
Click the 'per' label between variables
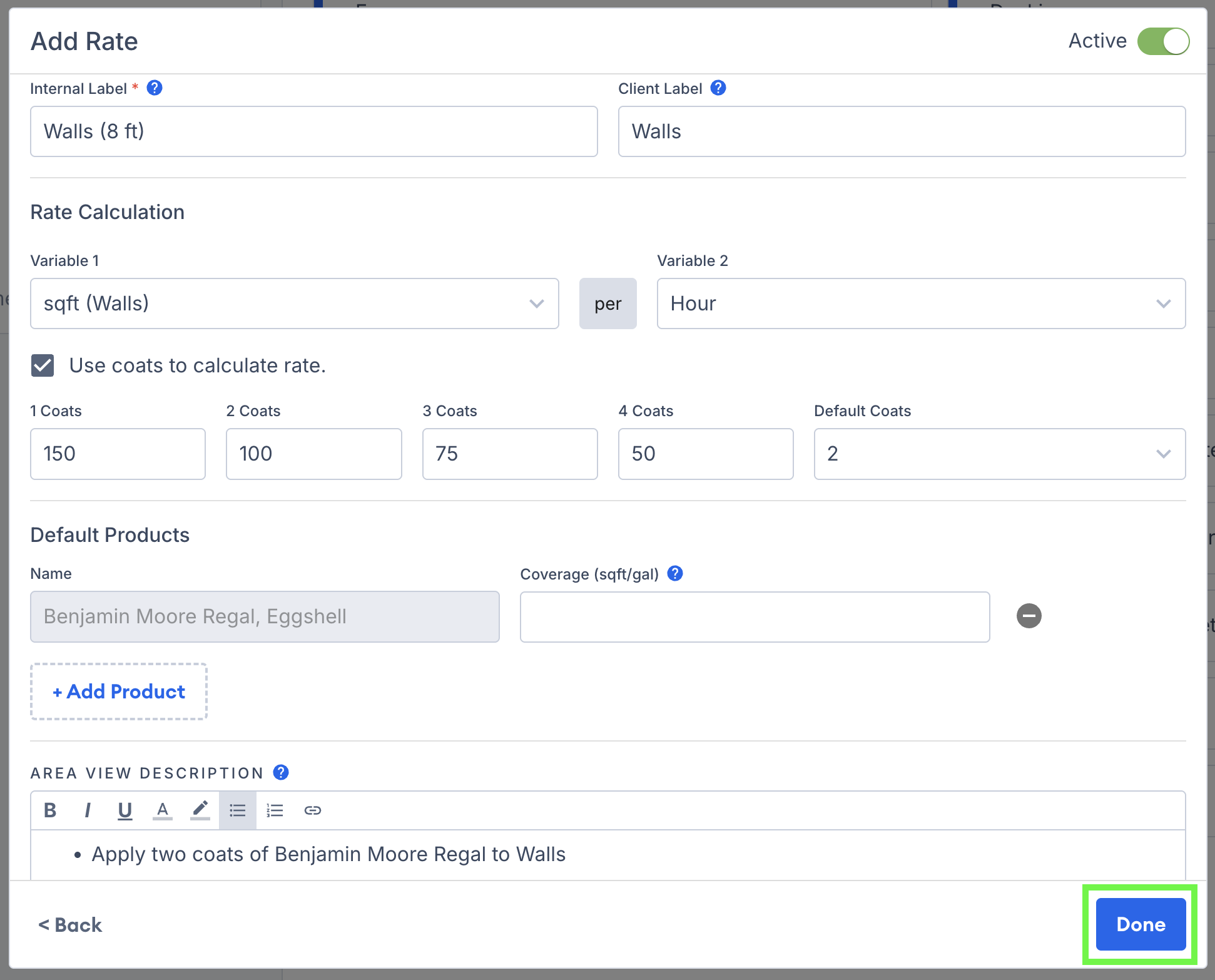tap(608, 304)
